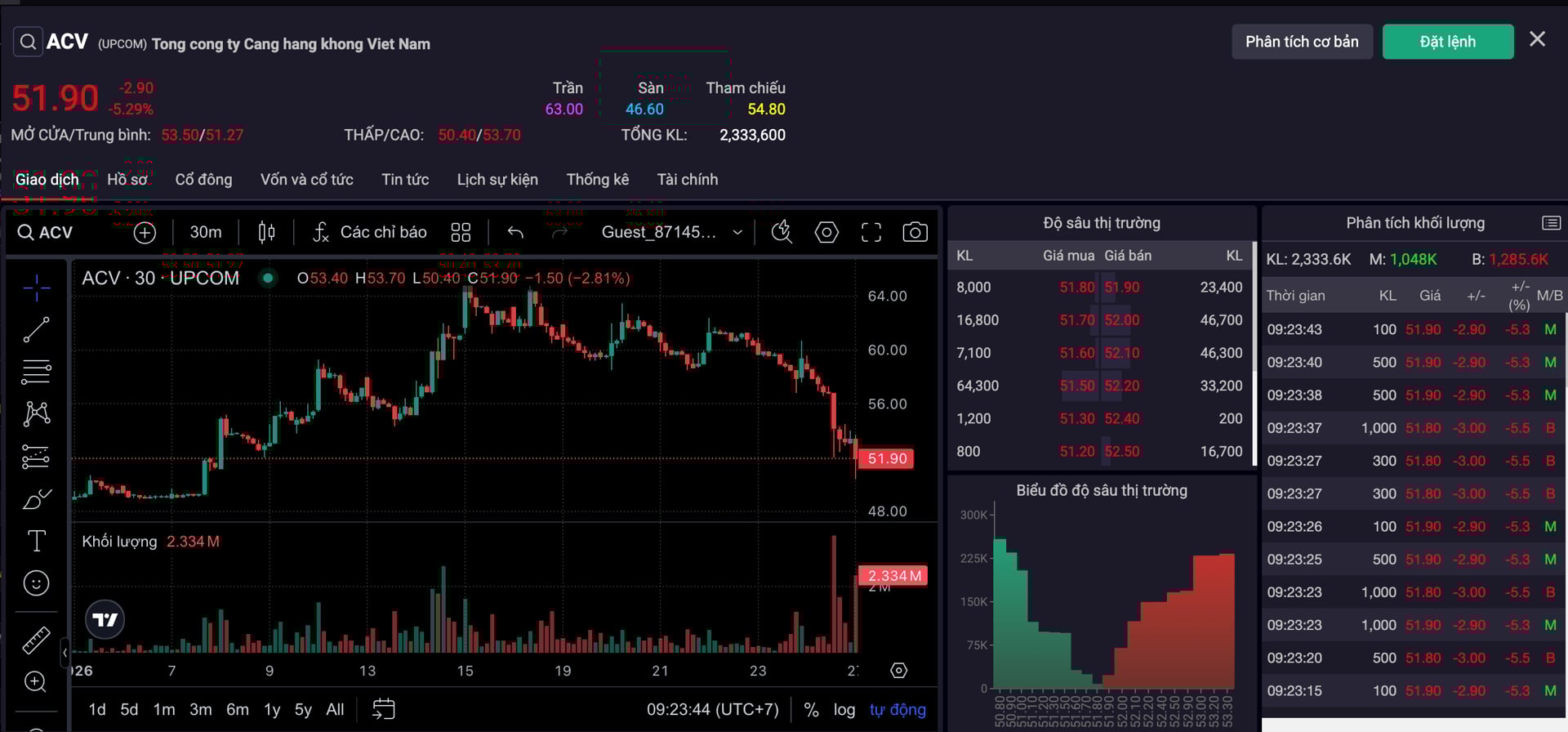Viewport: 1568px width, 732px height.
Task: Open the 30m interval dropdown
Action: tap(206, 233)
